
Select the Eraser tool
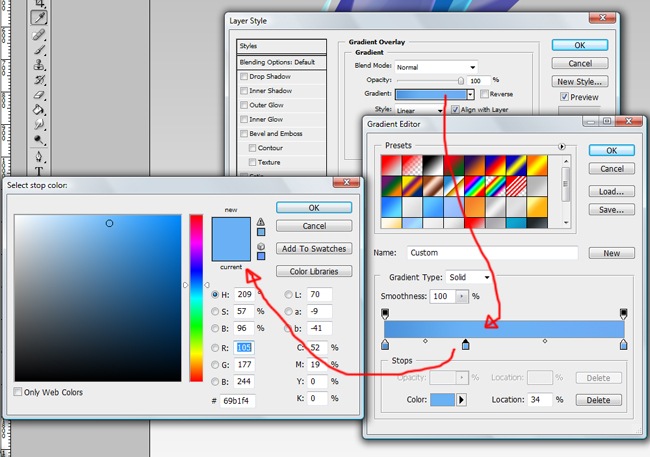(40, 94)
